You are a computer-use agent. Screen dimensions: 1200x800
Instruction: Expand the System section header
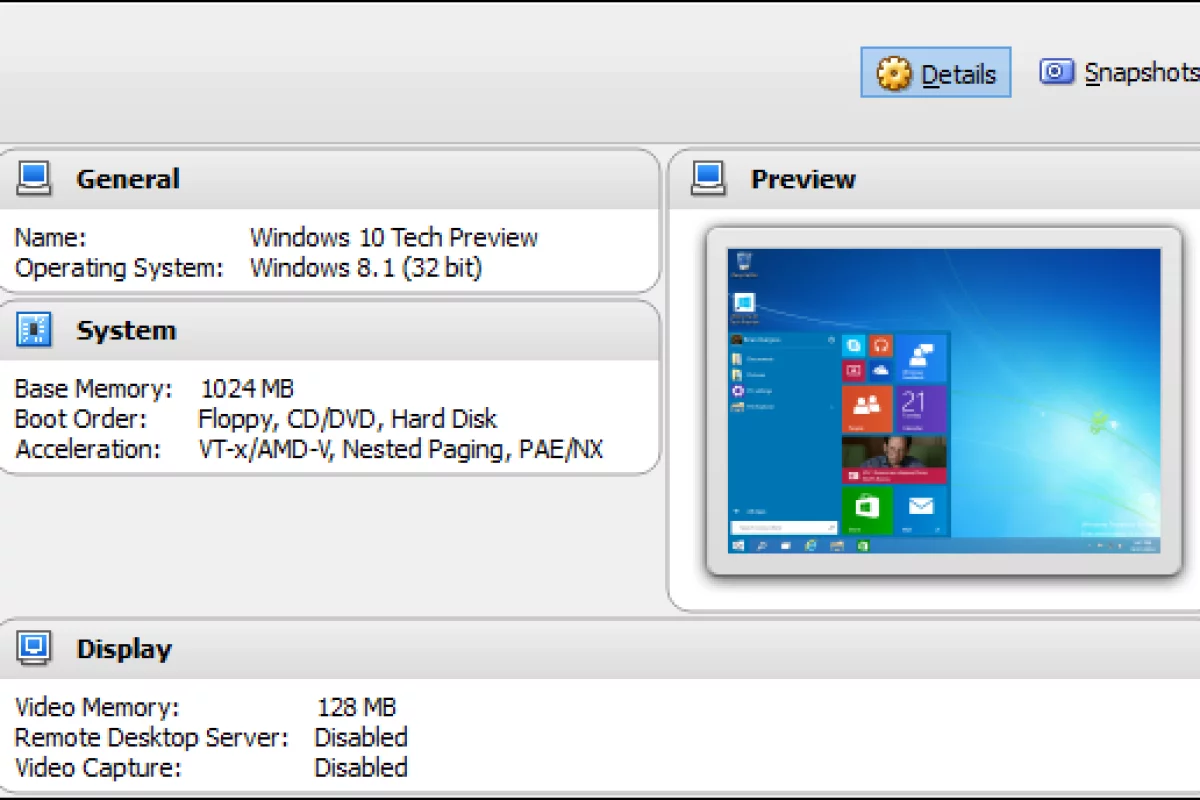coord(125,330)
